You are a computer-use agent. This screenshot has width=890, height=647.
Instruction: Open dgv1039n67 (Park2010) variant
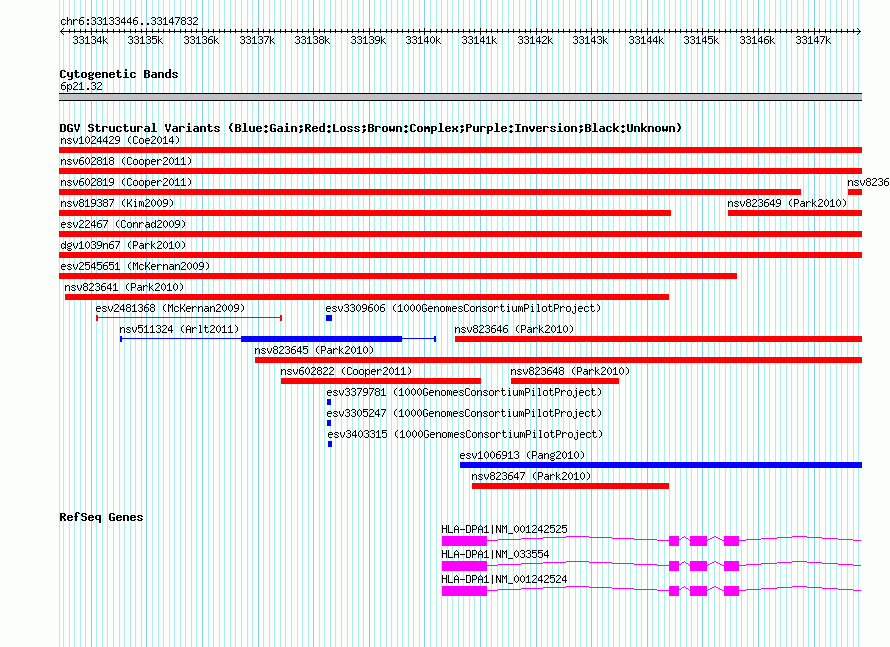(x=460, y=255)
